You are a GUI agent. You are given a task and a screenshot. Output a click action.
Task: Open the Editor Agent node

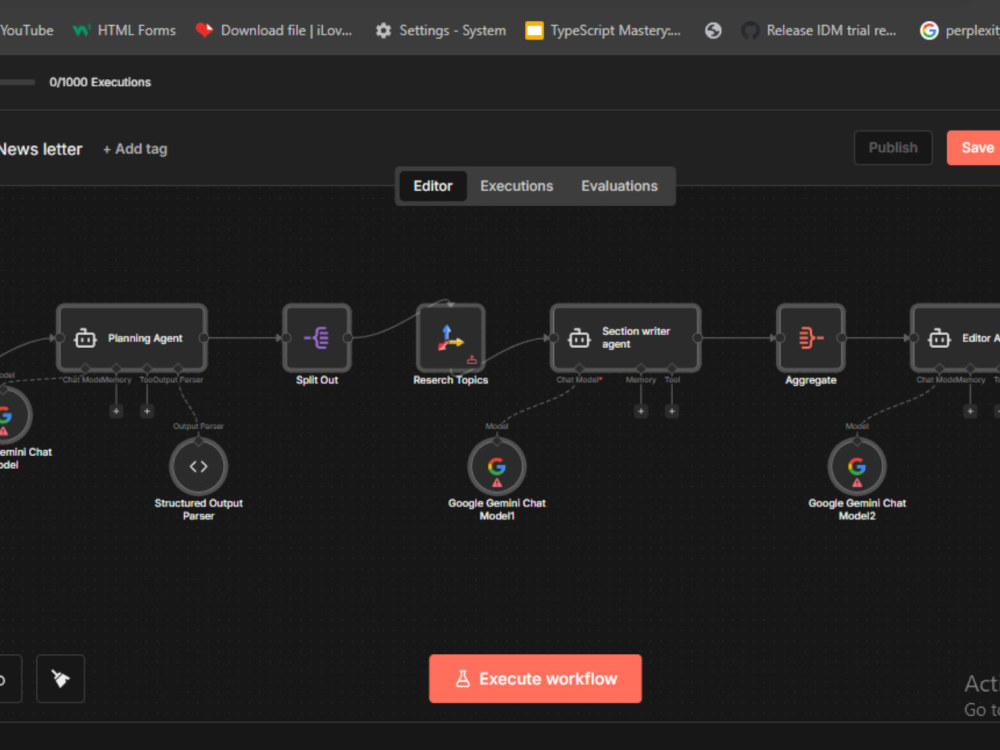tap(955, 338)
